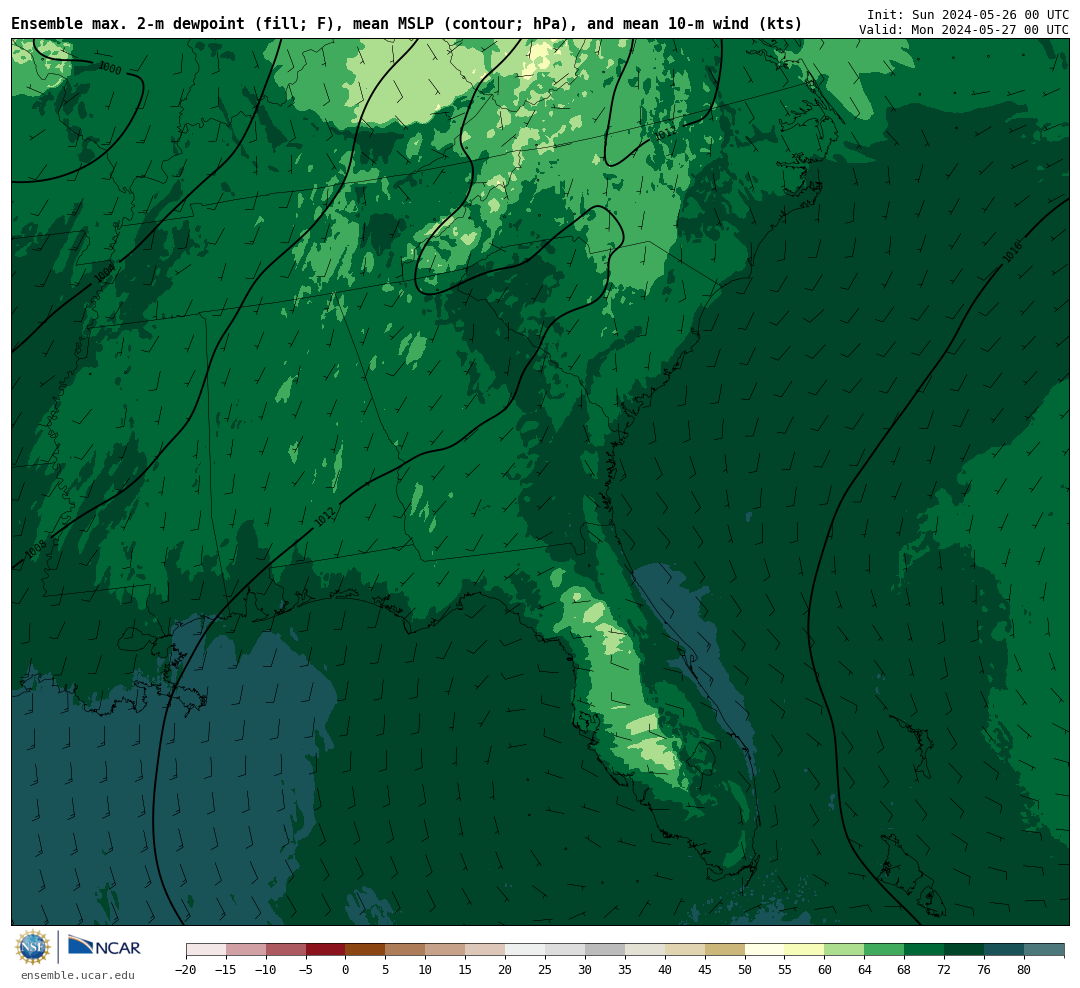1080x988 pixels.
Task: Click the pale yellow swatch between 55 and 60
Action: [x=804, y=950]
